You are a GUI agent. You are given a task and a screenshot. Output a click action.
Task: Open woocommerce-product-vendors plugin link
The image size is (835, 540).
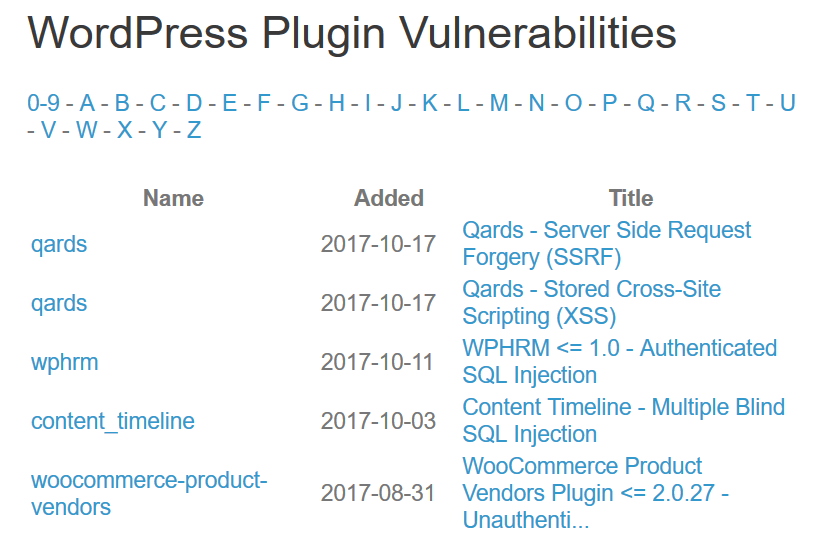point(149,493)
